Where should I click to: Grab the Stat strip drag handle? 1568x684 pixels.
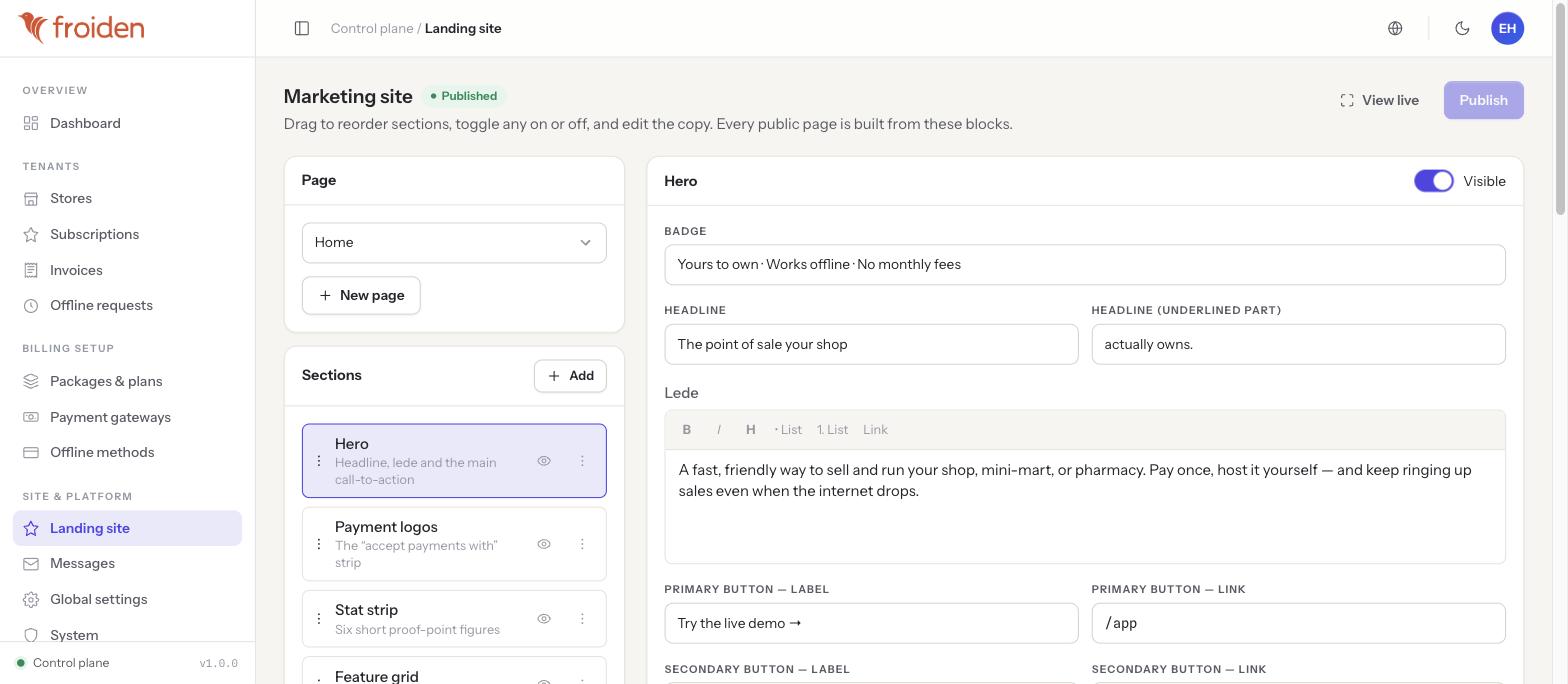click(319, 619)
